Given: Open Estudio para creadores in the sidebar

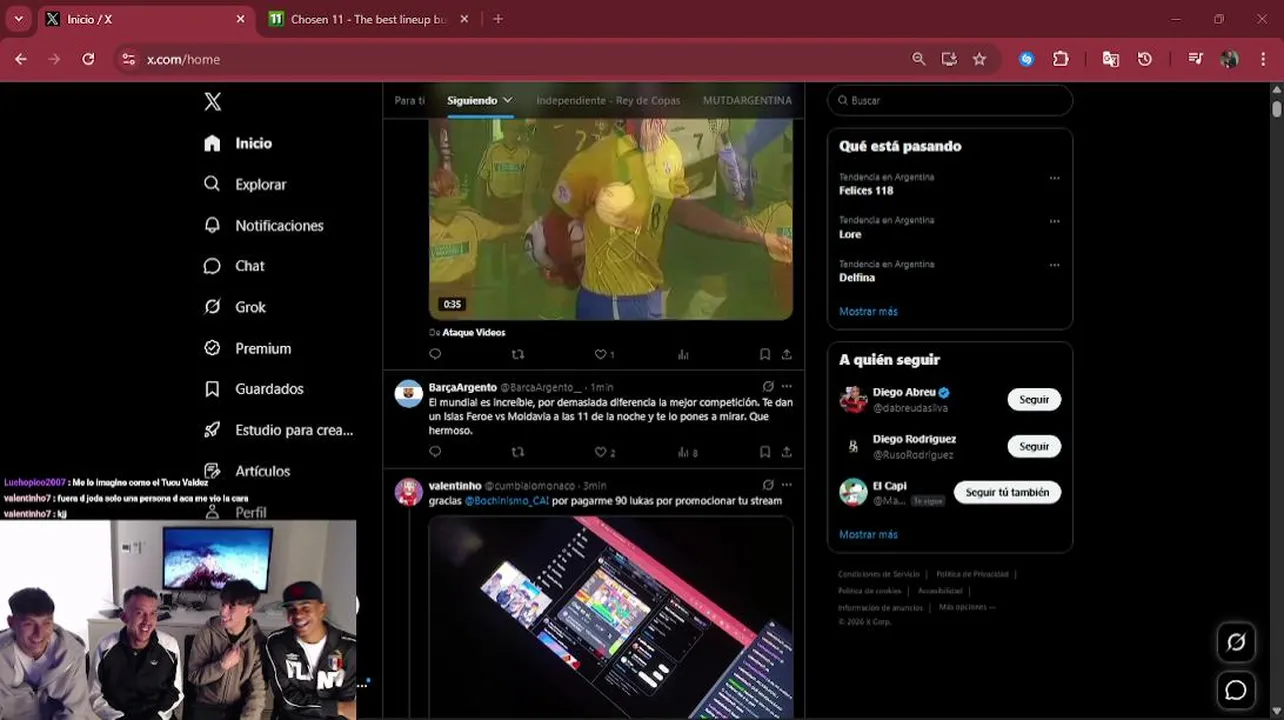Looking at the screenshot, I should point(294,430).
